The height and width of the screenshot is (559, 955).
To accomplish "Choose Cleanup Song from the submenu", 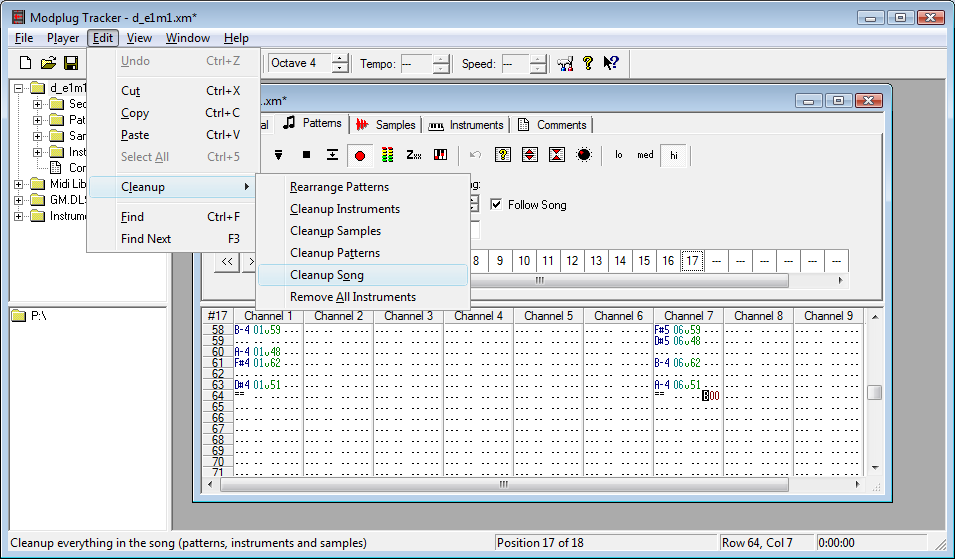I will pyautogui.click(x=363, y=275).
